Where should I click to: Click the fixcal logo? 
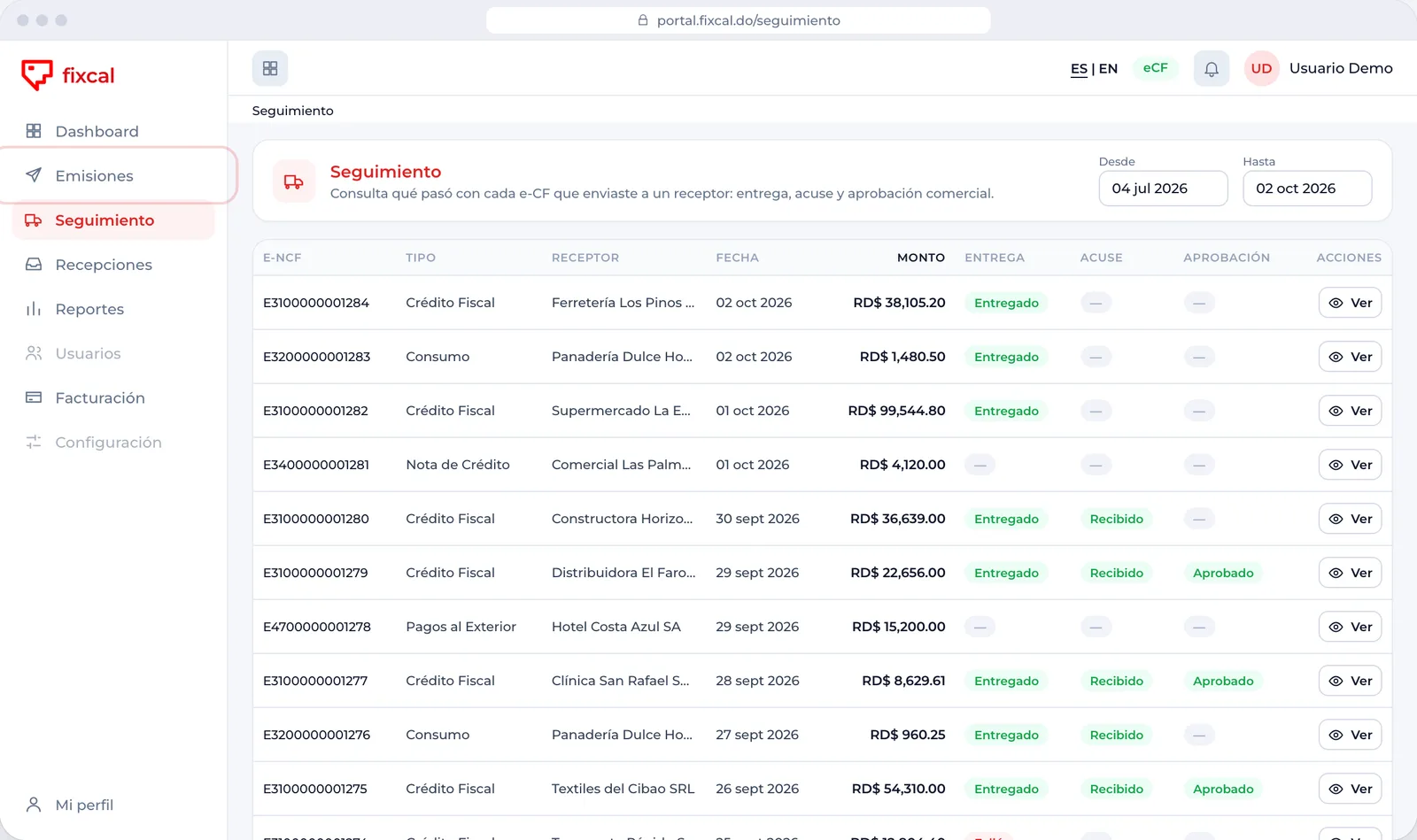coord(68,75)
